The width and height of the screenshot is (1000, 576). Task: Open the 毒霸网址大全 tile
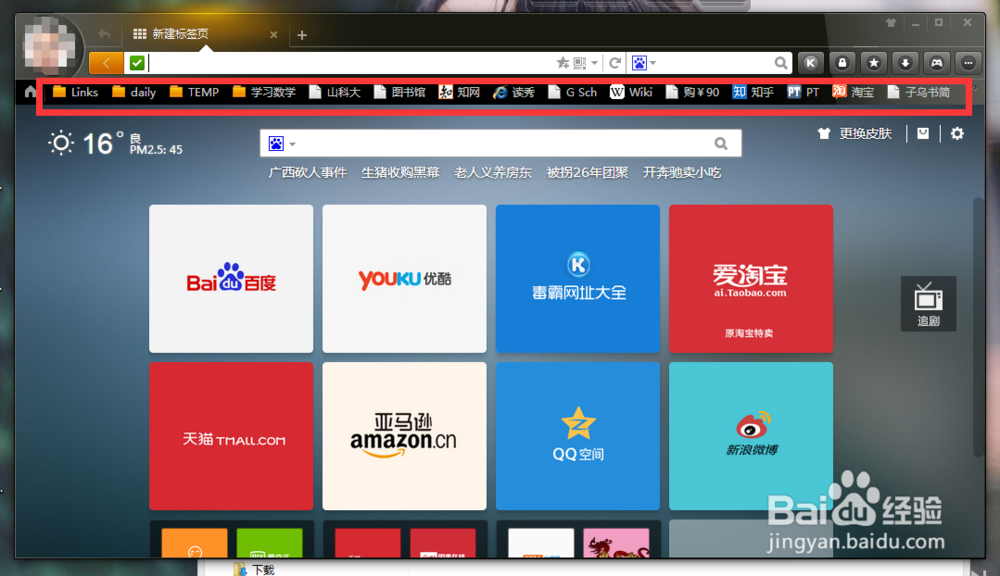click(578, 279)
